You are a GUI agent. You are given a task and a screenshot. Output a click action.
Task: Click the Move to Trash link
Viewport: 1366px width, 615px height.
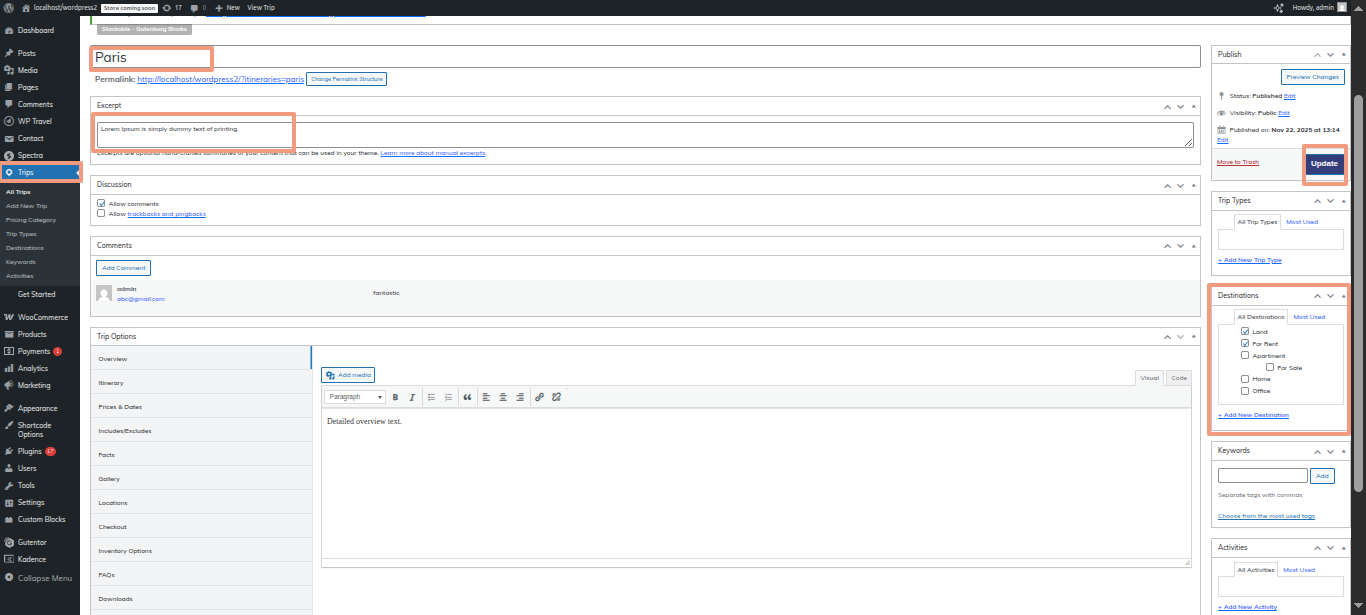click(1237, 162)
